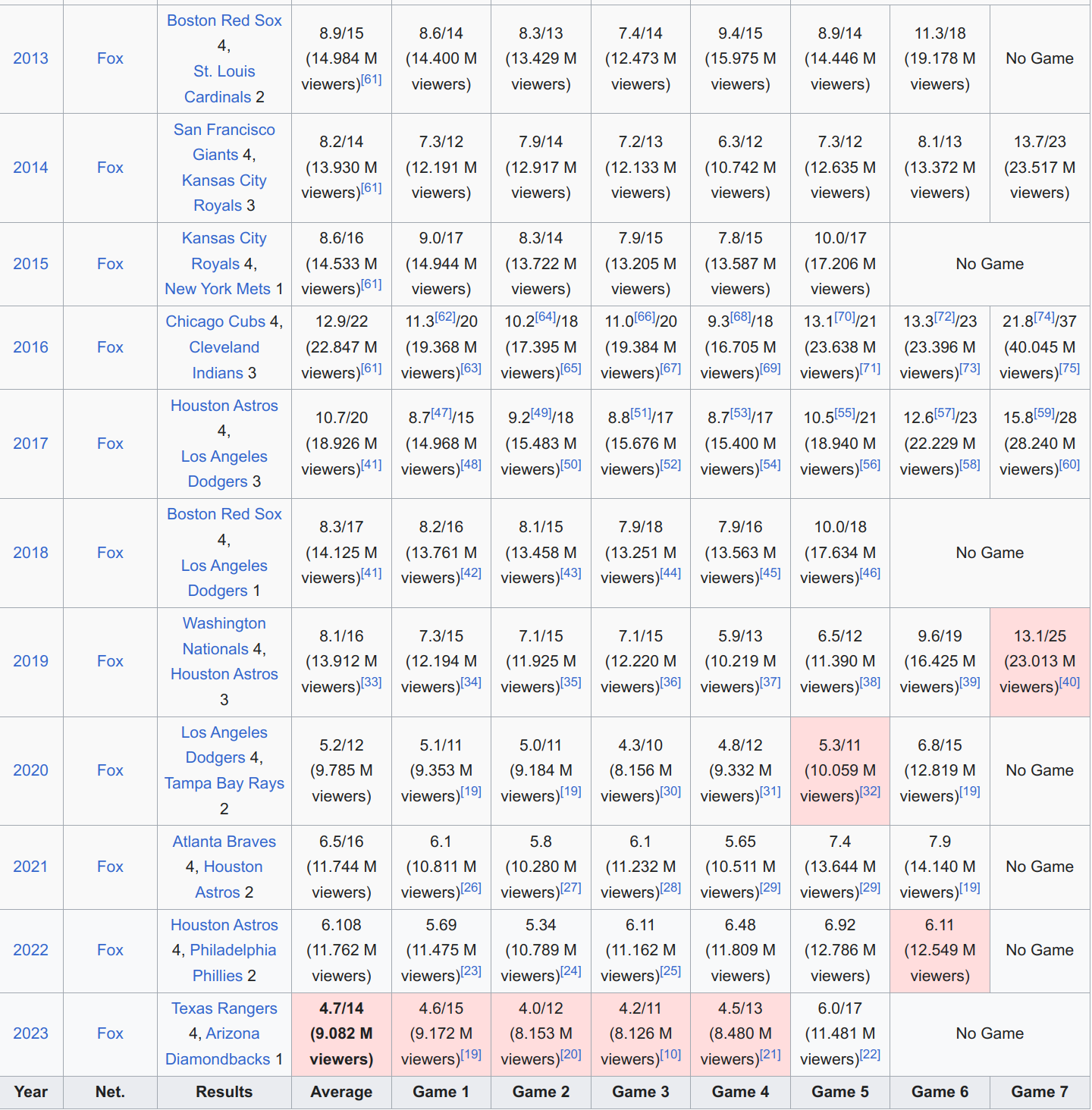Open the 2017 year link
The width and height of the screenshot is (1092, 1110).
tap(30, 444)
